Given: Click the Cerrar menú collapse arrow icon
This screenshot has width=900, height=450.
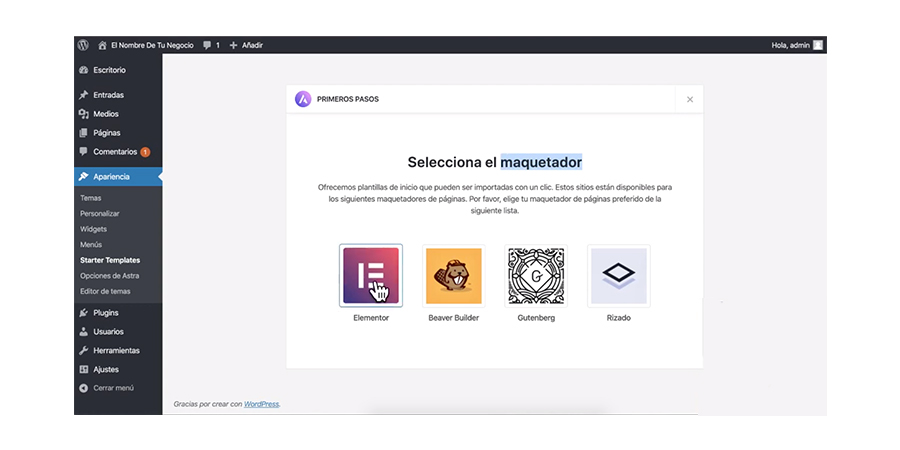Looking at the screenshot, I should click(x=83, y=388).
